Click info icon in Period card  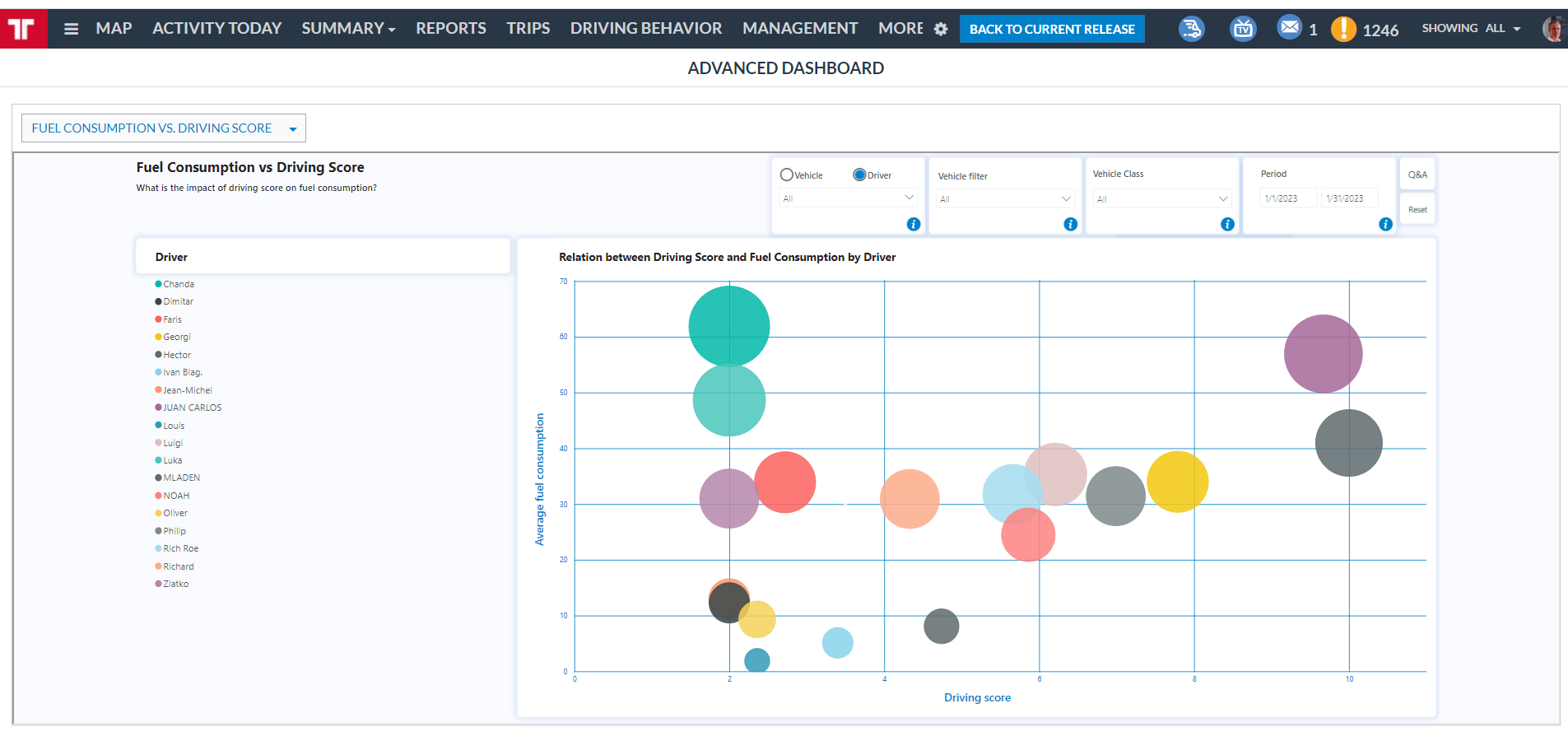tap(1385, 224)
